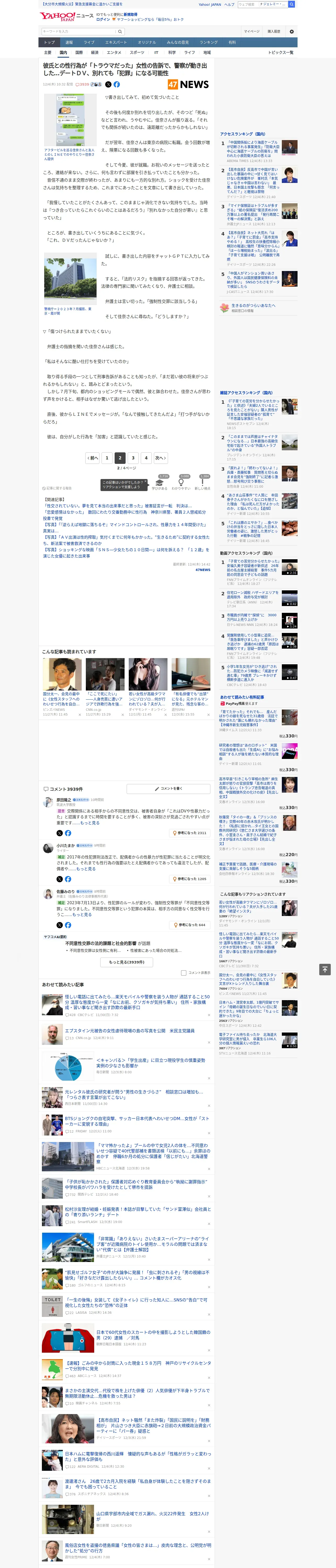Screen dimensions: 336x1568
Task: Open the LINE screenshot article image
Action: coord(70,120)
